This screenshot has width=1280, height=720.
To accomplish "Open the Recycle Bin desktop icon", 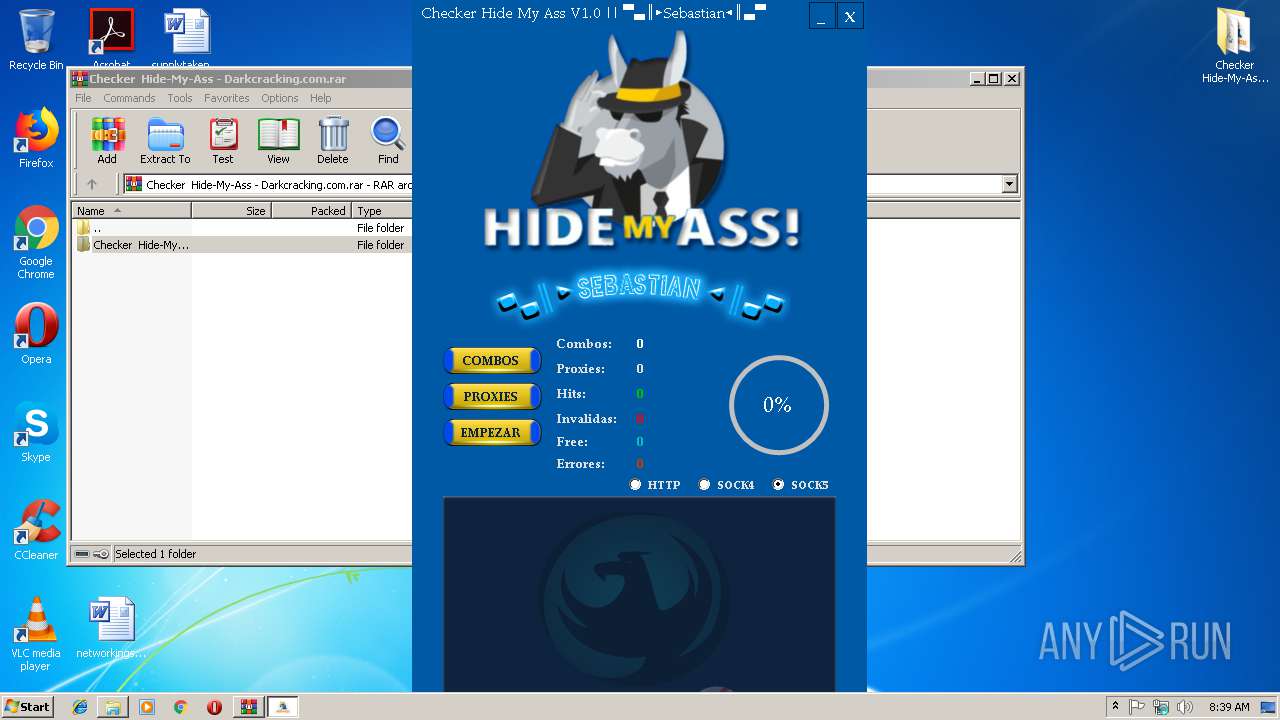I will point(36,40).
